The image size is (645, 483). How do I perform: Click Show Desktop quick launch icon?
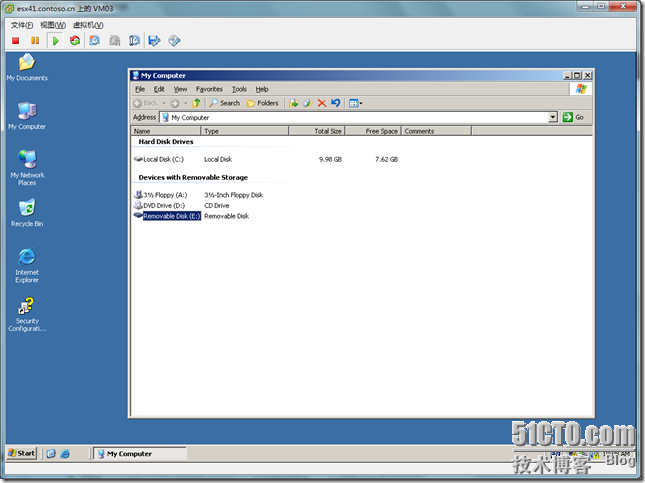pyautogui.click(x=51, y=454)
